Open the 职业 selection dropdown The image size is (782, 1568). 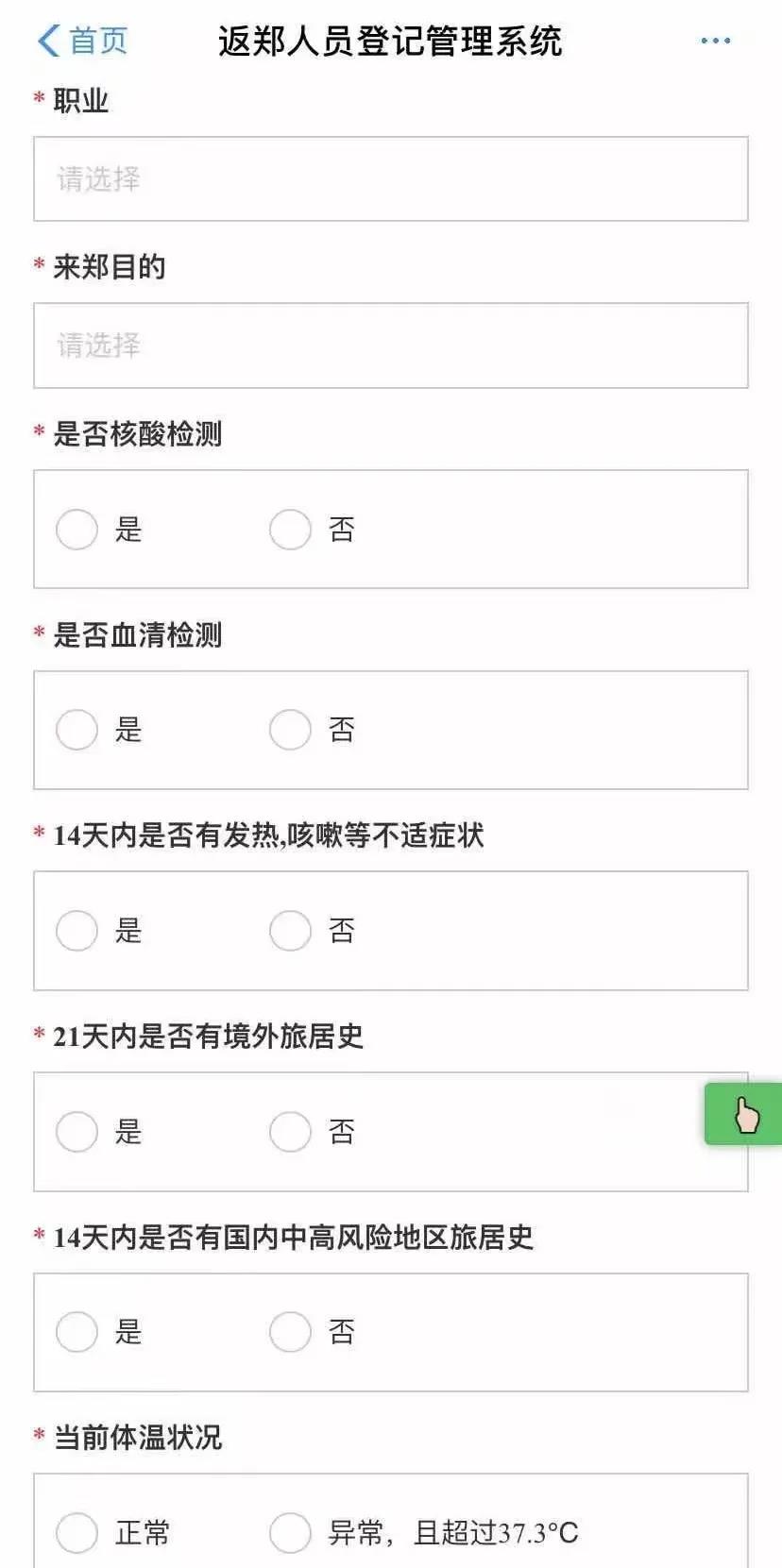coord(391,178)
